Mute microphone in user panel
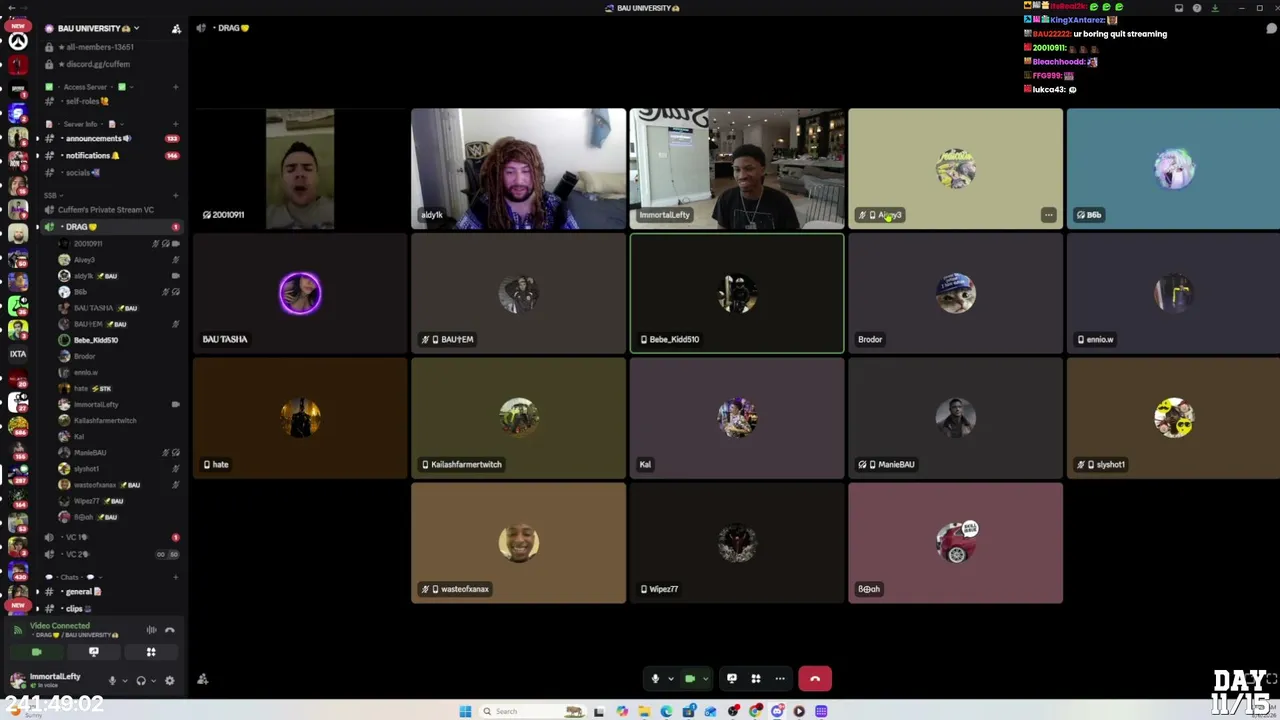Image resolution: width=1280 pixels, height=720 pixels. pos(112,681)
